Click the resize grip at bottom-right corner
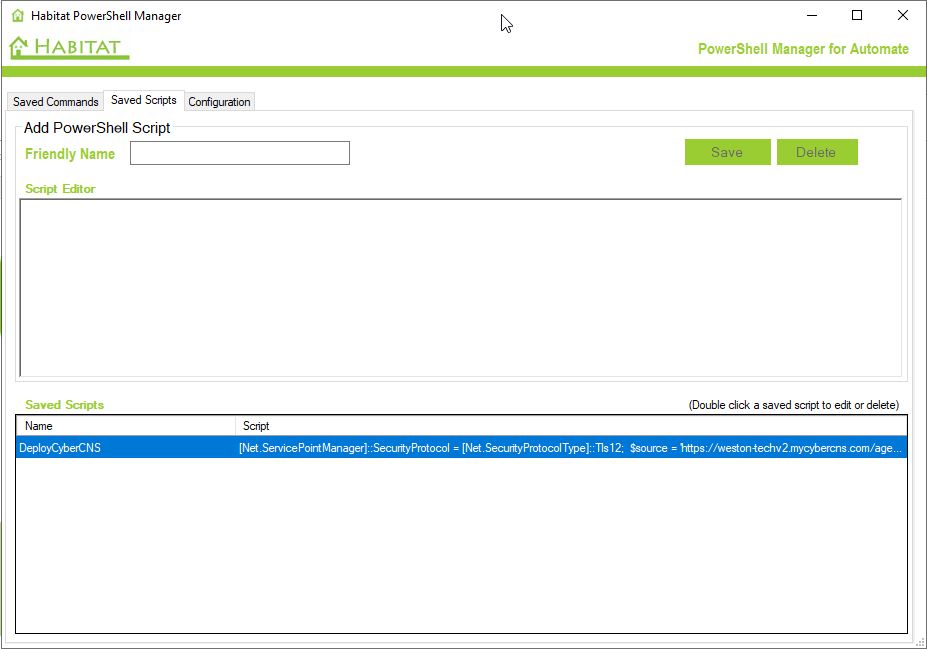This screenshot has width=927, height=649. click(920, 643)
